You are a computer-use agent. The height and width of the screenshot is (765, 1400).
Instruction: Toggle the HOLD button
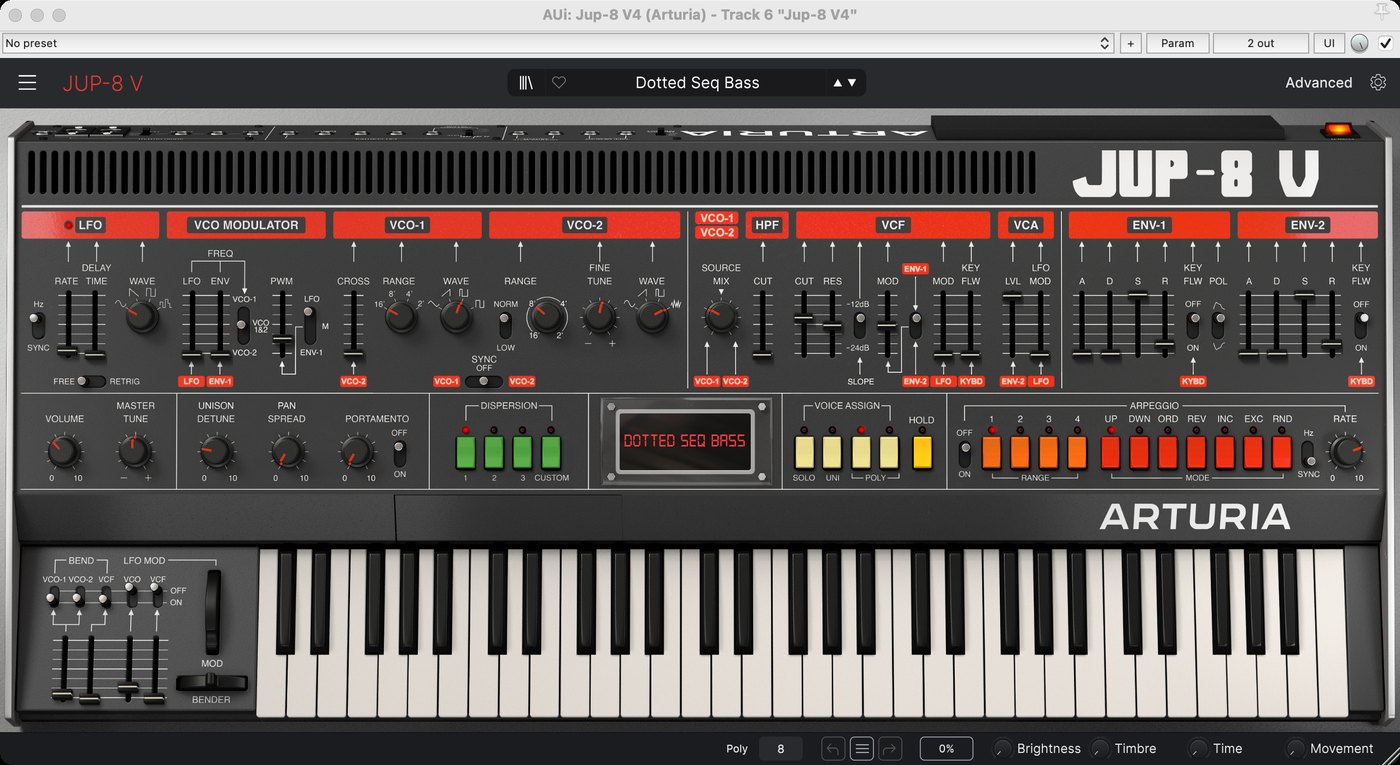(922, 452)
